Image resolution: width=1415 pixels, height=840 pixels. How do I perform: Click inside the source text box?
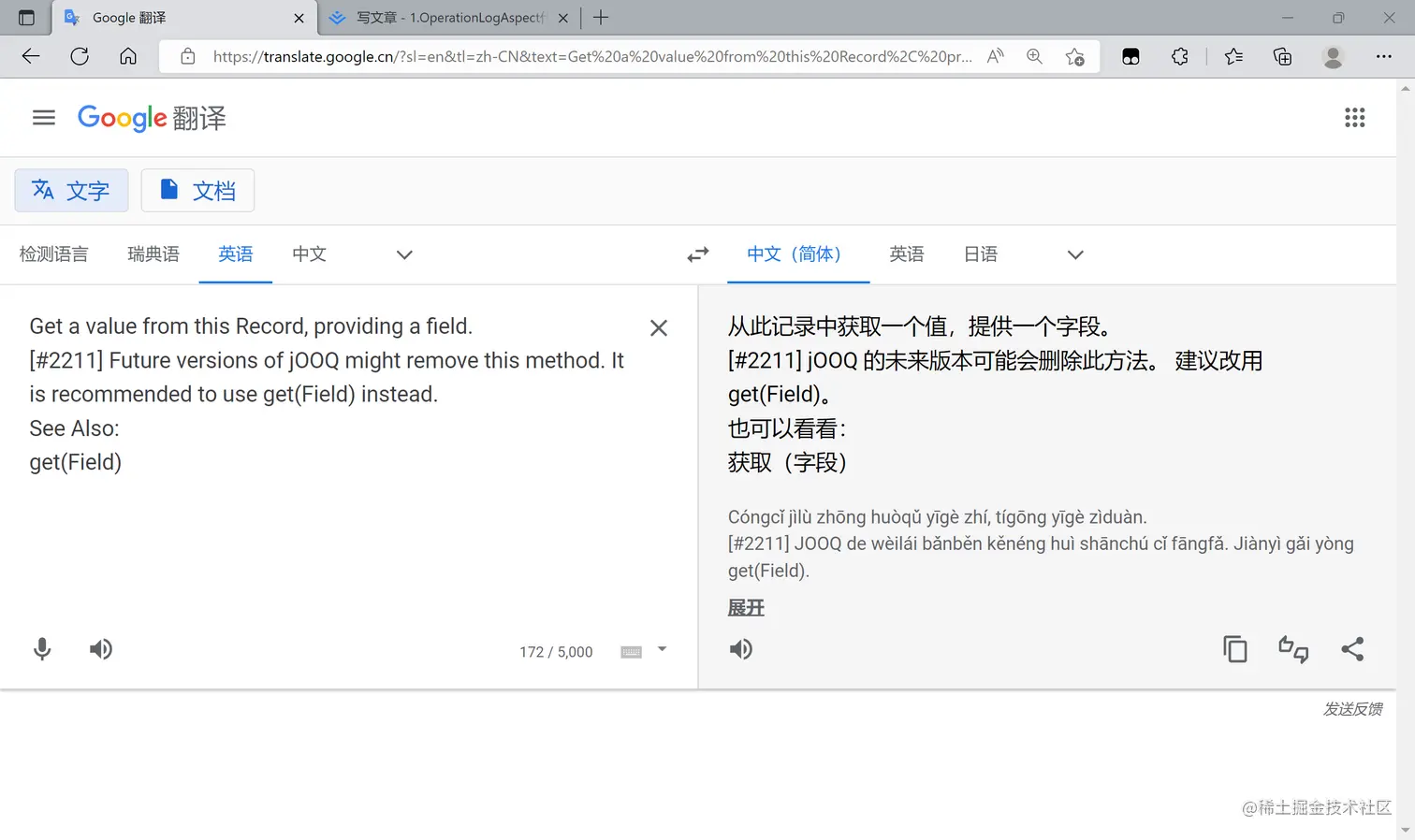pyautogui.click(x=328, y=394)
